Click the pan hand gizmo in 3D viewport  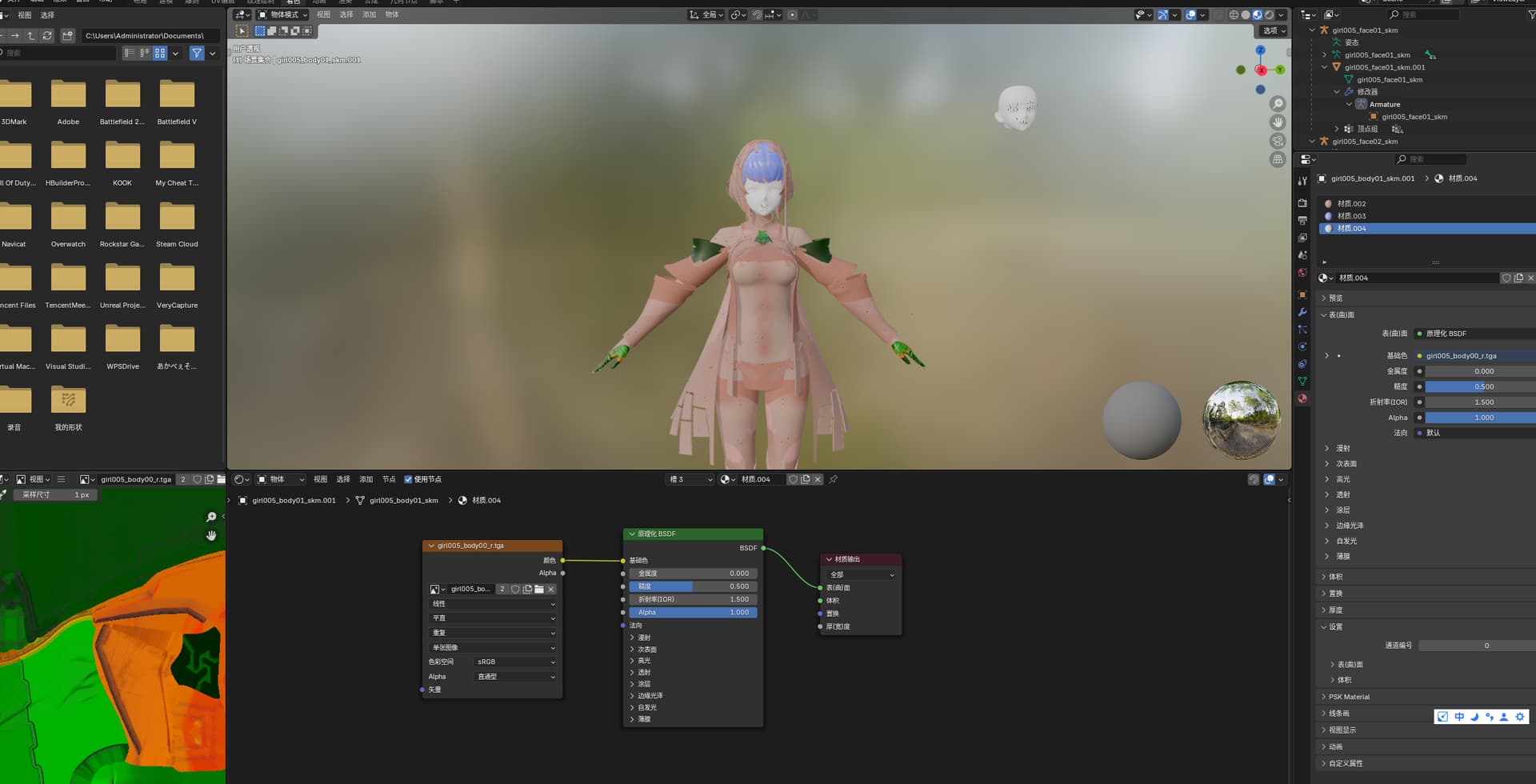click(x=1278, y=122)
